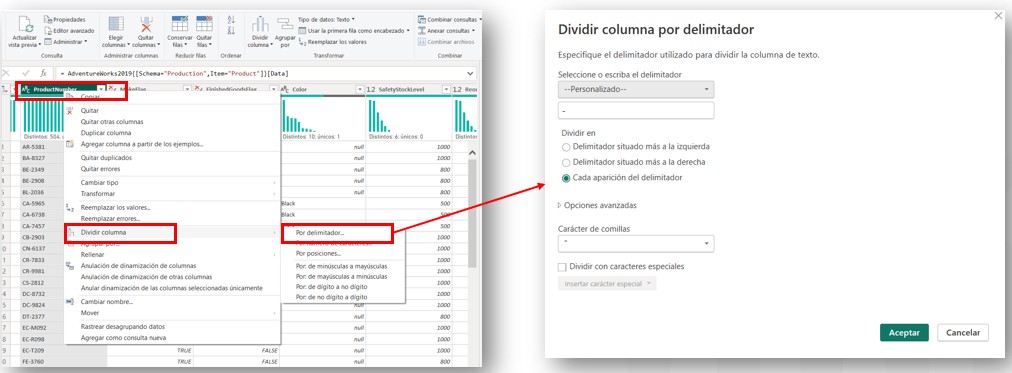Choose Duplicar columna from the context menu
The width and height of the screenshot is (1012, 373).
click(106, 133)
